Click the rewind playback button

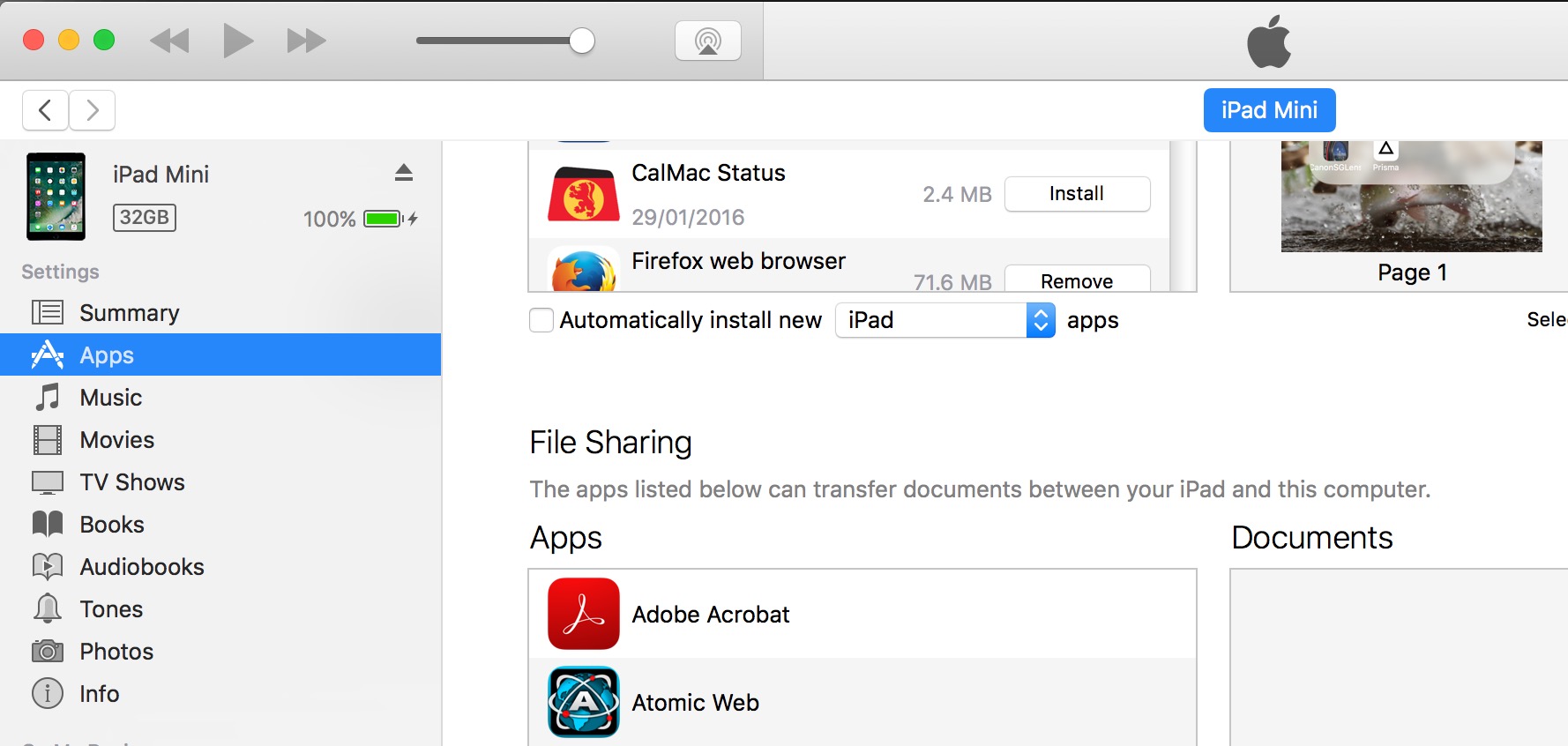click(169, 41)
